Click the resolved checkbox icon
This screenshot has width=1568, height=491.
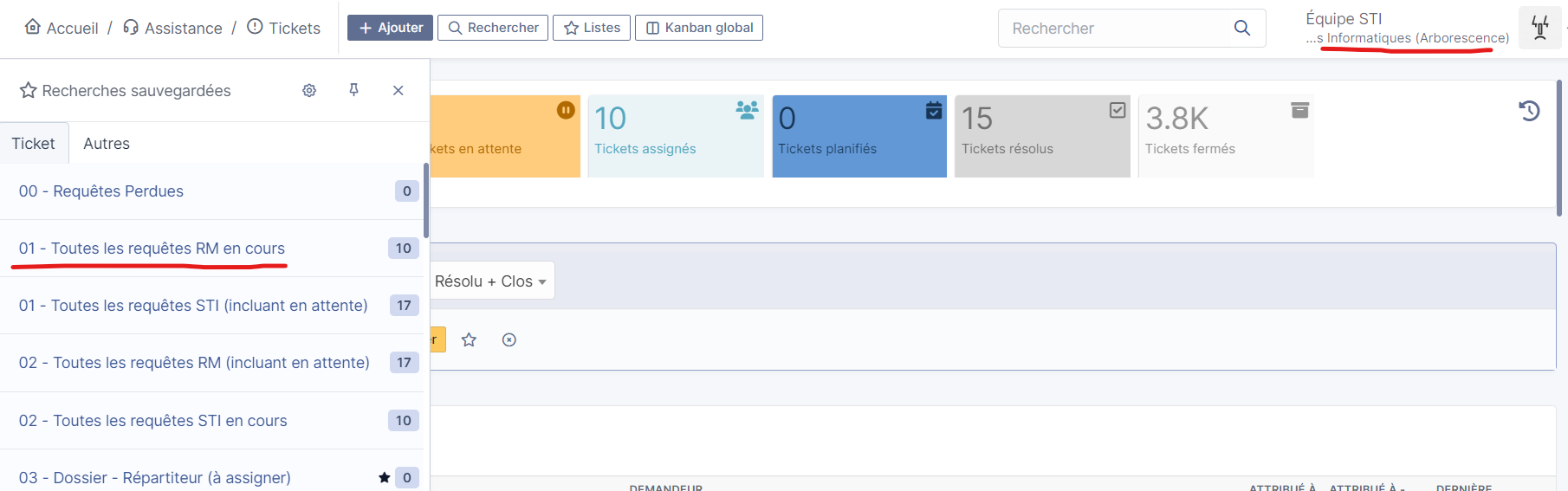pyautogui.click(x=1118, y=110)
